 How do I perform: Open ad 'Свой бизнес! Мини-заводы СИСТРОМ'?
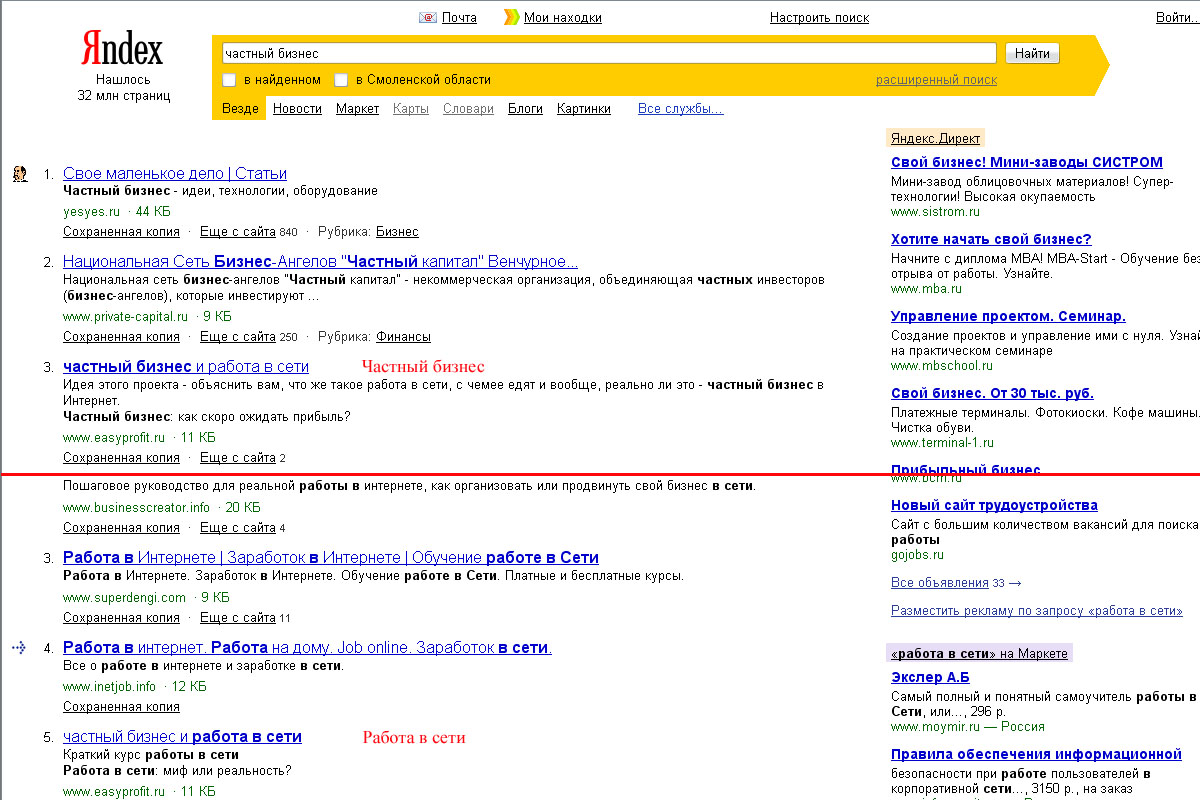pos(1027,162)
